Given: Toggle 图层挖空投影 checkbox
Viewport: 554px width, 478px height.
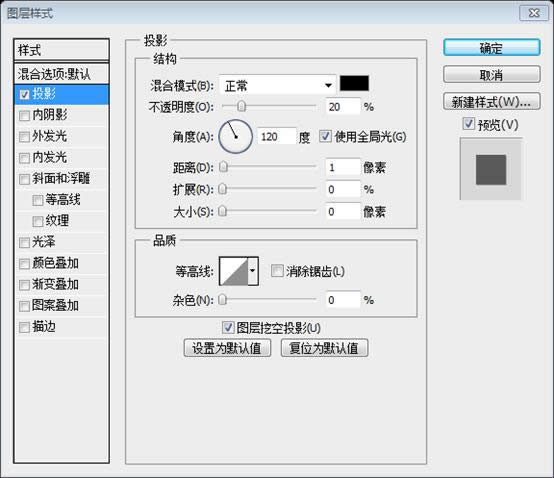Looking at the screenshot, I should coord(228,327).
